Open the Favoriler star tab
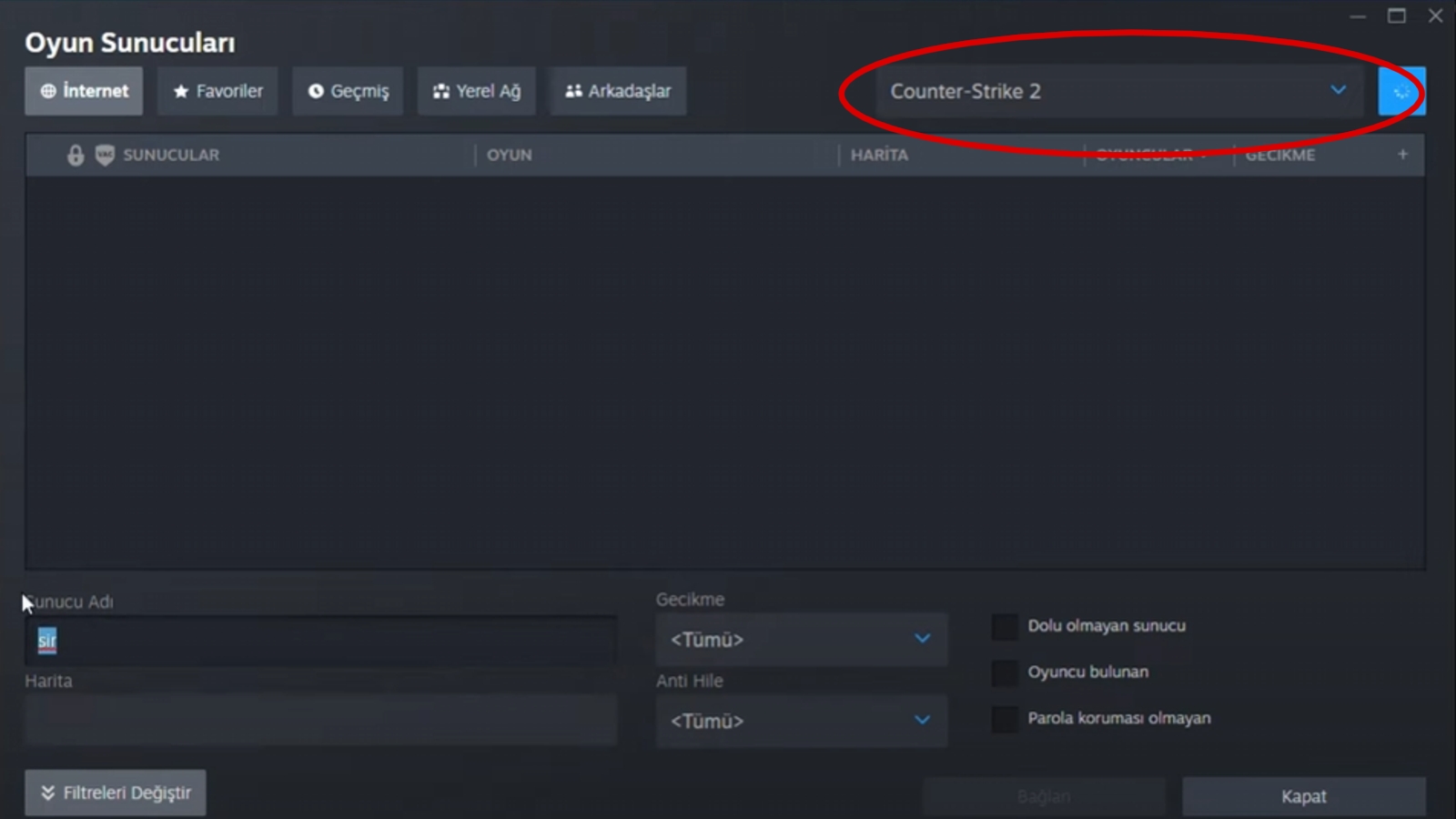 pyautogui.click(x=217, y=91)
